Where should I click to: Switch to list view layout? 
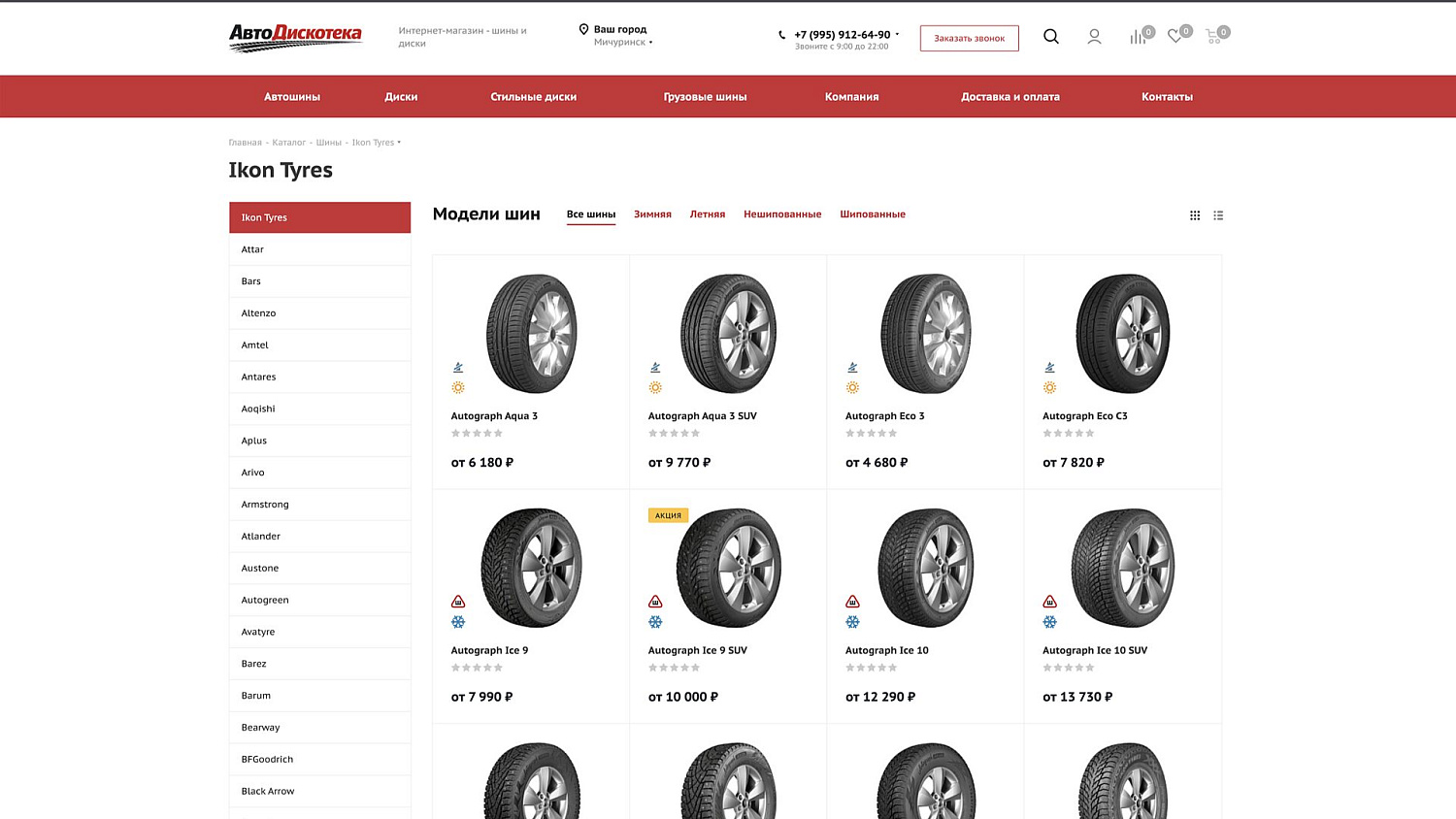1218,215
